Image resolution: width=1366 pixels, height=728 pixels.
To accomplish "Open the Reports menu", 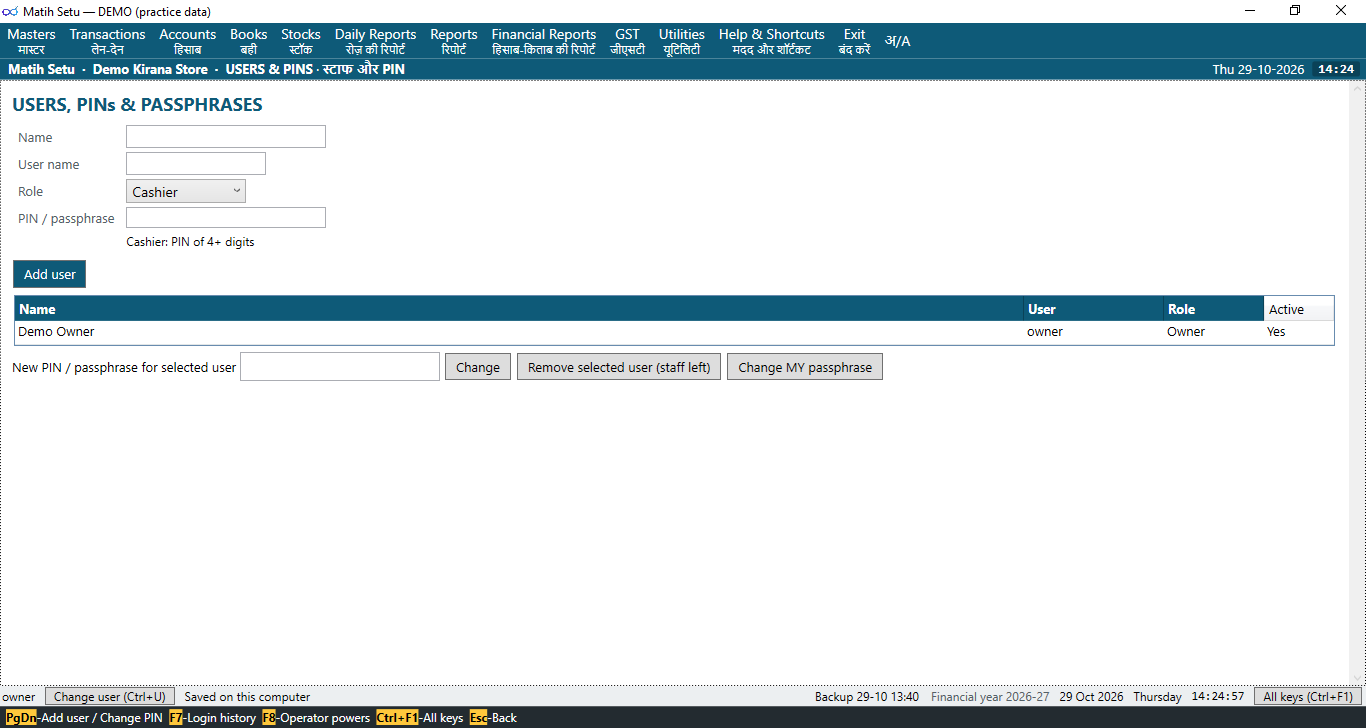I will click(x=454, y=41).
